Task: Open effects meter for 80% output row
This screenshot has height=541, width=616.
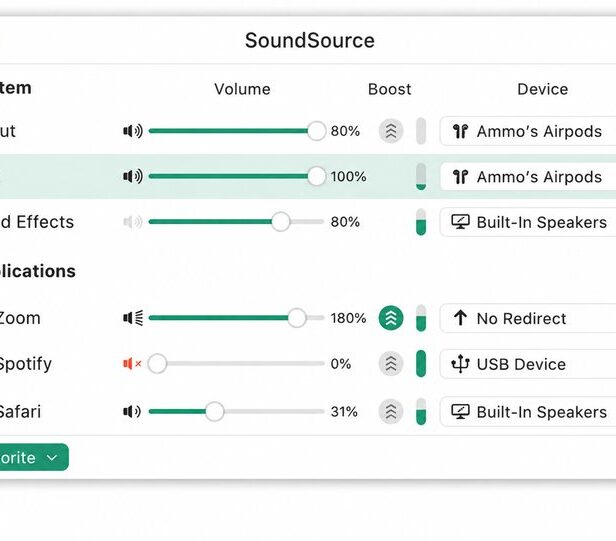Action: click(x=421, y=131)
